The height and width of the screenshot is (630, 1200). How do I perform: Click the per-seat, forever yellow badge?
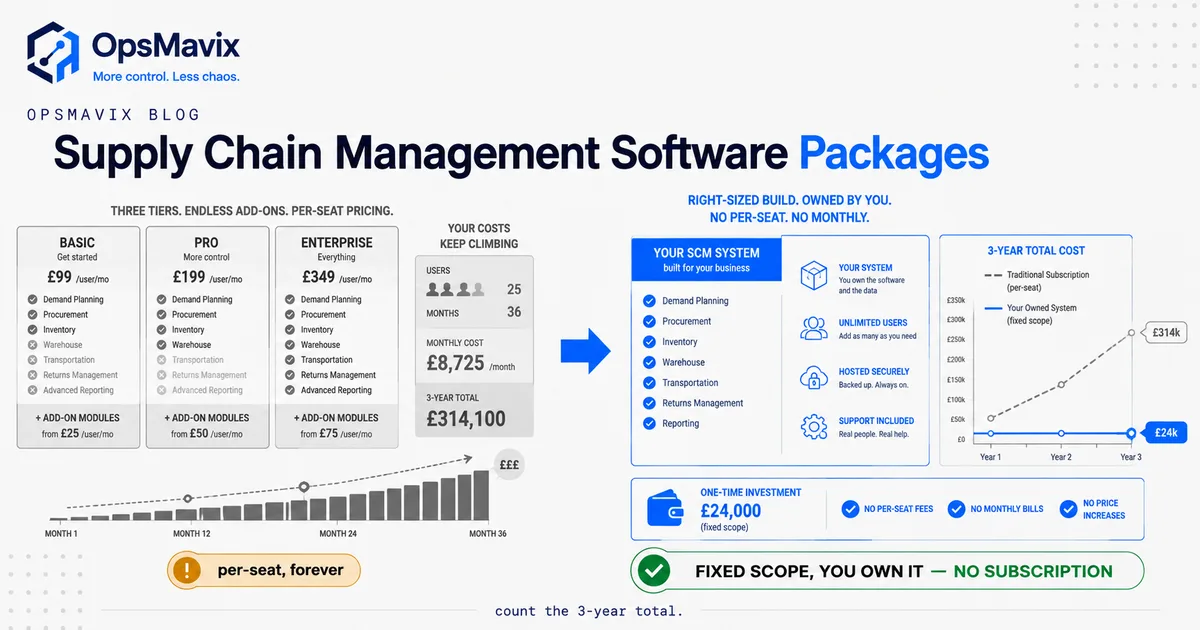(264, 571)
